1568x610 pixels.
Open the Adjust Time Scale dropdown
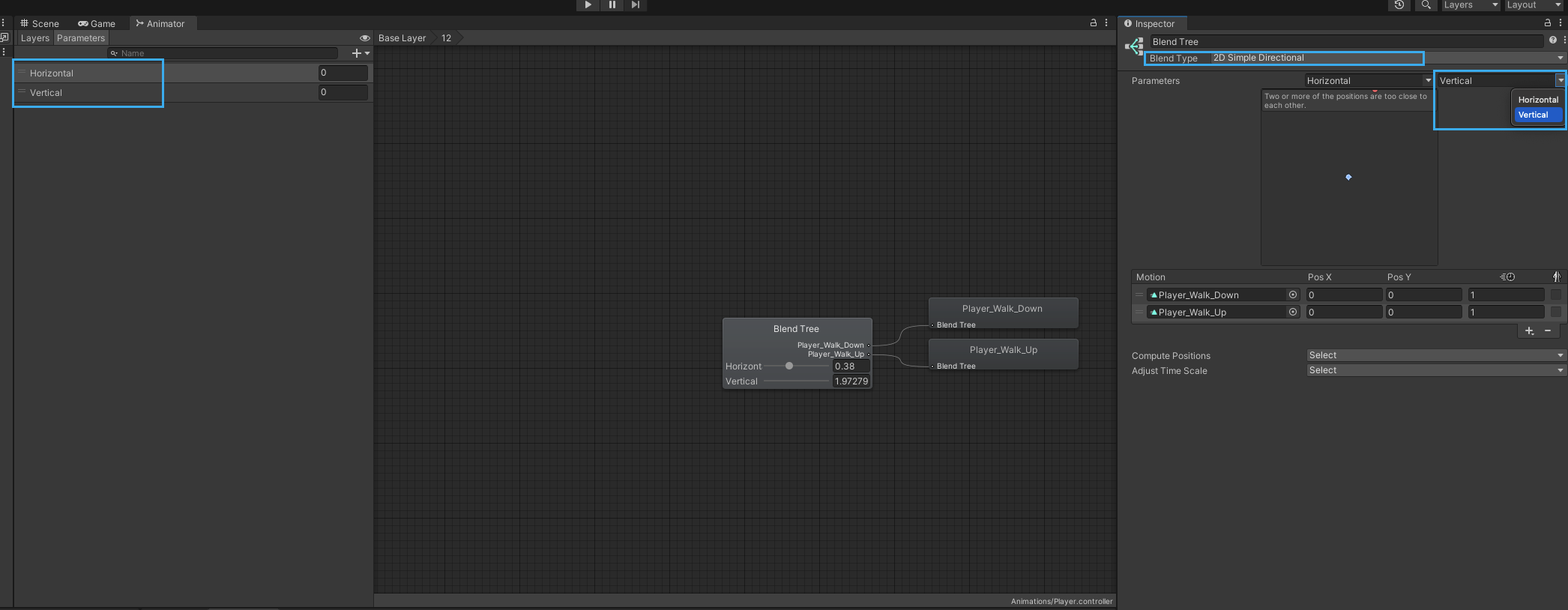click(x=1435, y=370)
